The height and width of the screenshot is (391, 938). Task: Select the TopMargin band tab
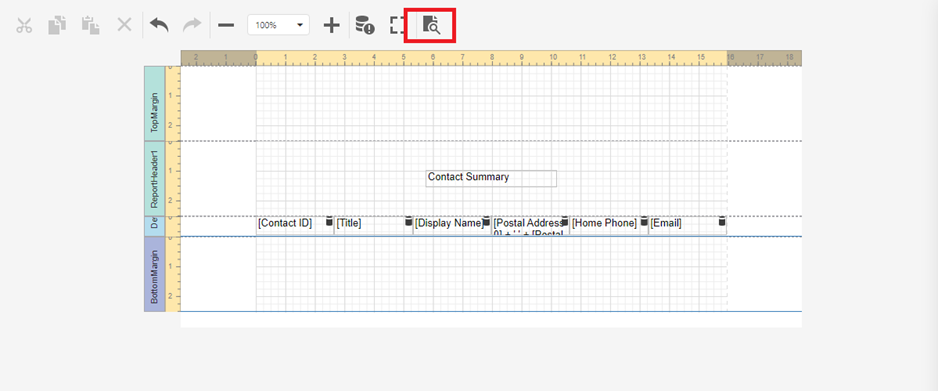coord(154,103)
